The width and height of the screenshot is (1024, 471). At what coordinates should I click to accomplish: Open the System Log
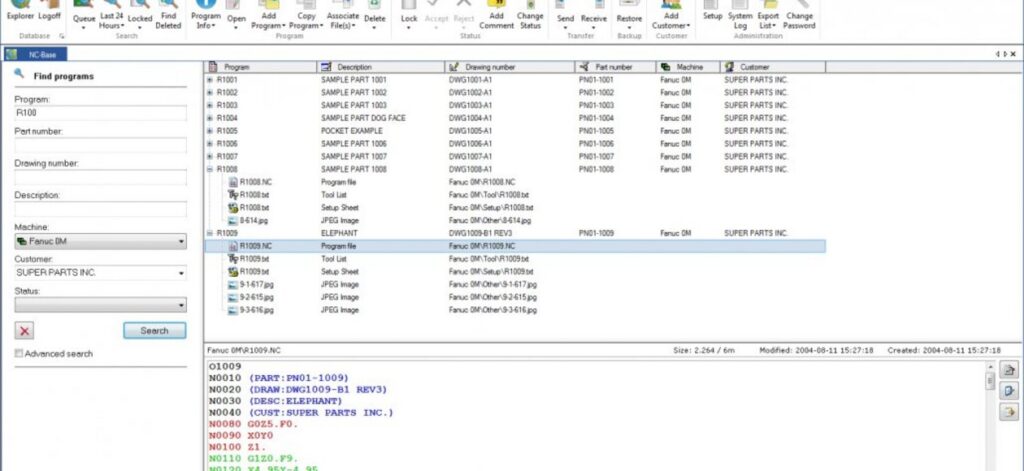[x=740, y=16]
